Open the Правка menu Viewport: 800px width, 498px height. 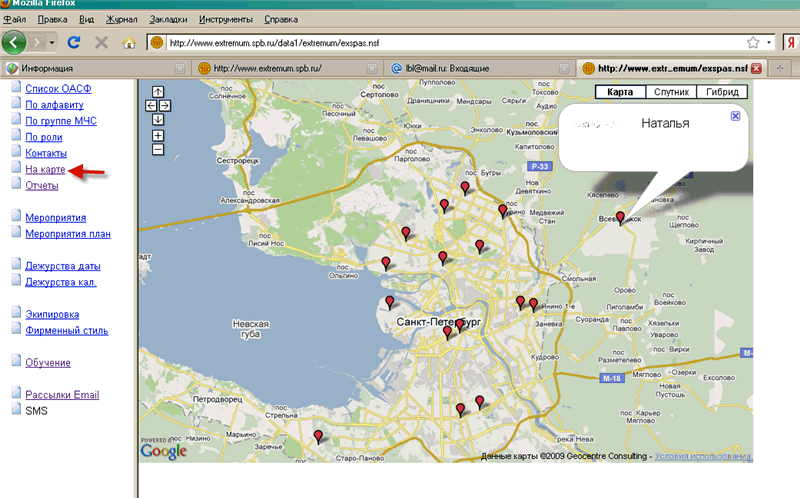pos(52,19)
